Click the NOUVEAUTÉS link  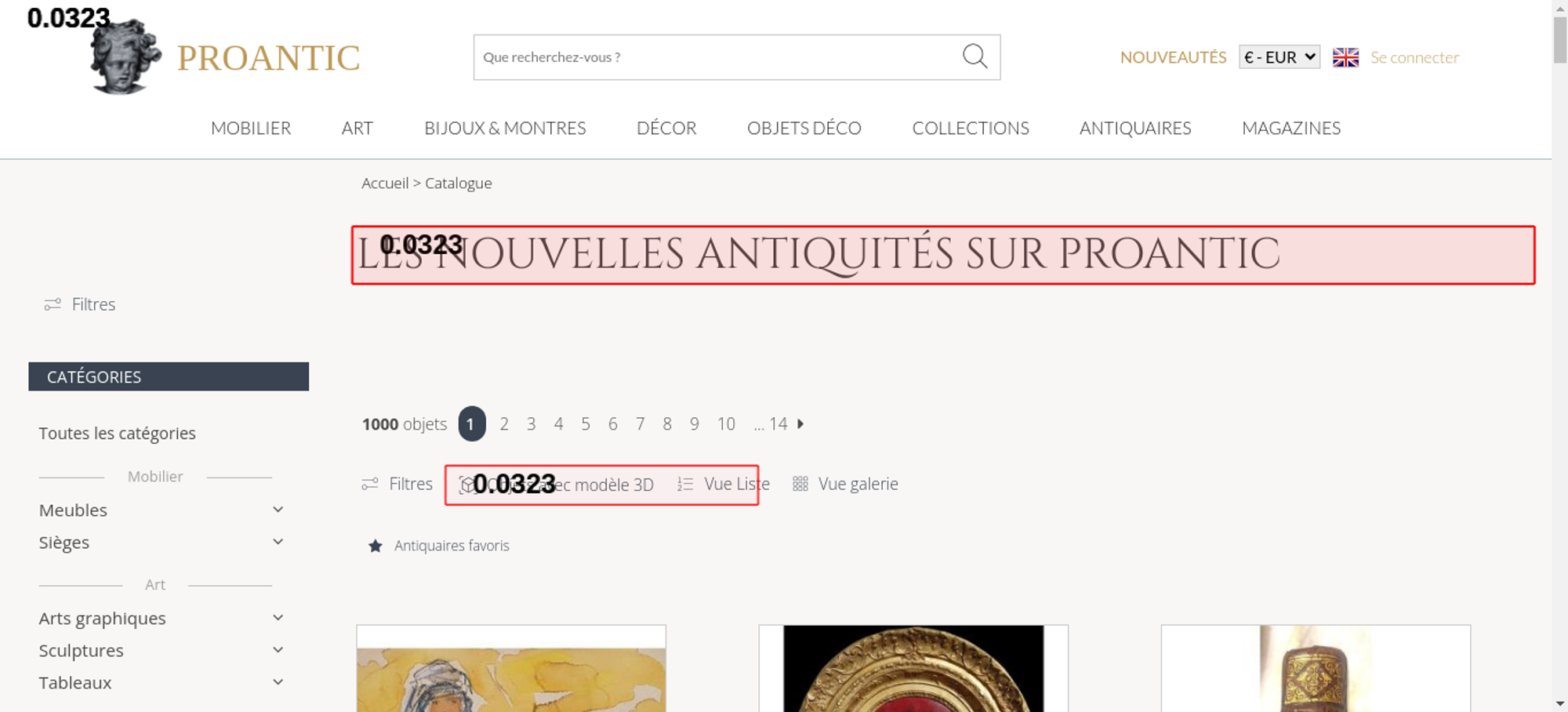pos(1173,57)
